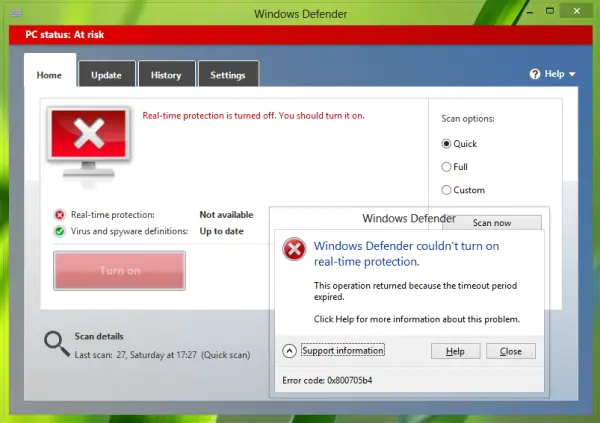The height and width of the screenshot is (423, 600).
Task: Click the Support information link
Action: coord(343,350)
